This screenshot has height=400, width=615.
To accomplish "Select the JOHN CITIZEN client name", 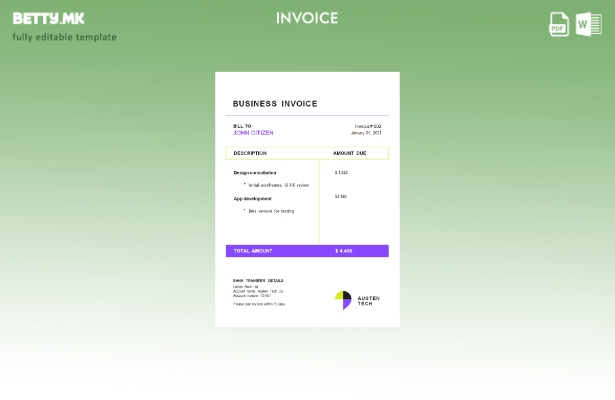I will [x=253, y=133].
